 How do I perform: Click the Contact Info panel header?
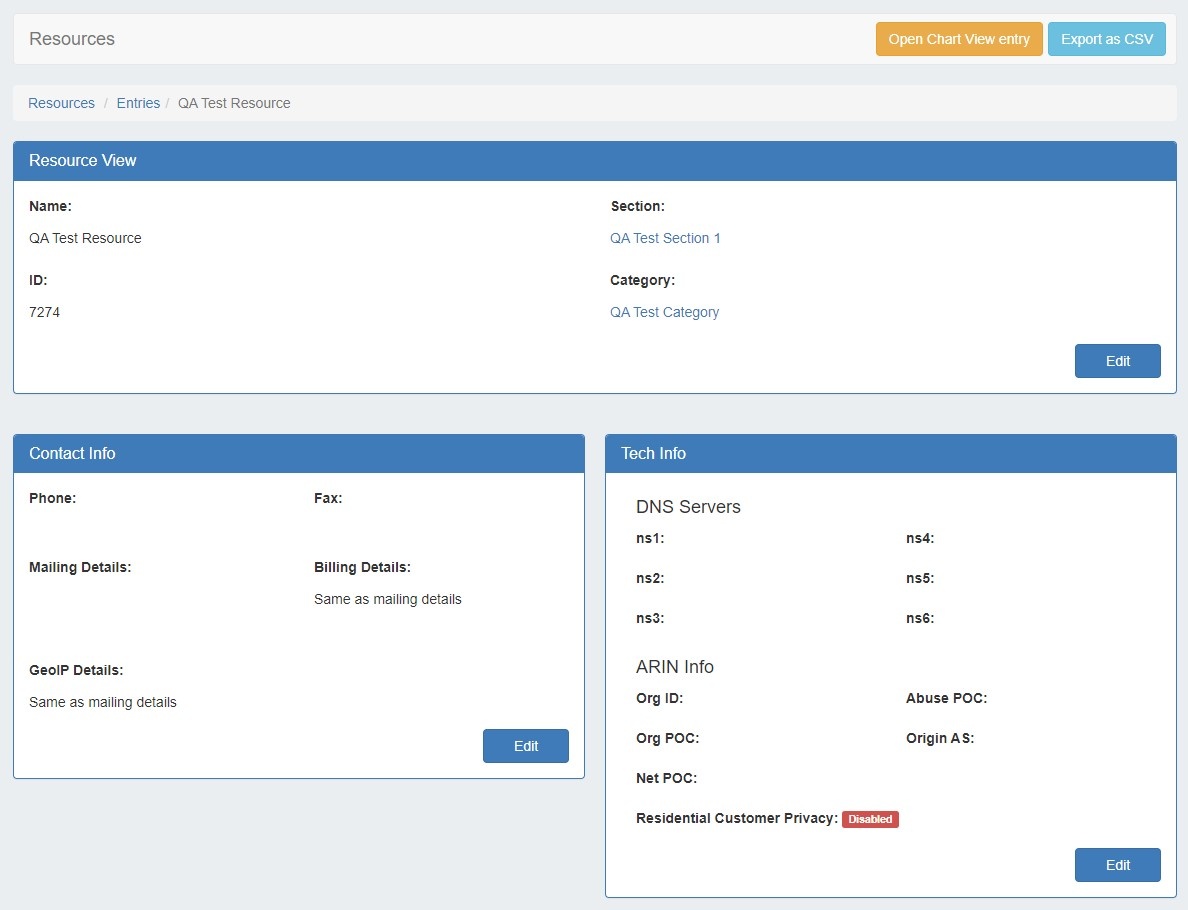pyautogui.click(x=72, y=454)
